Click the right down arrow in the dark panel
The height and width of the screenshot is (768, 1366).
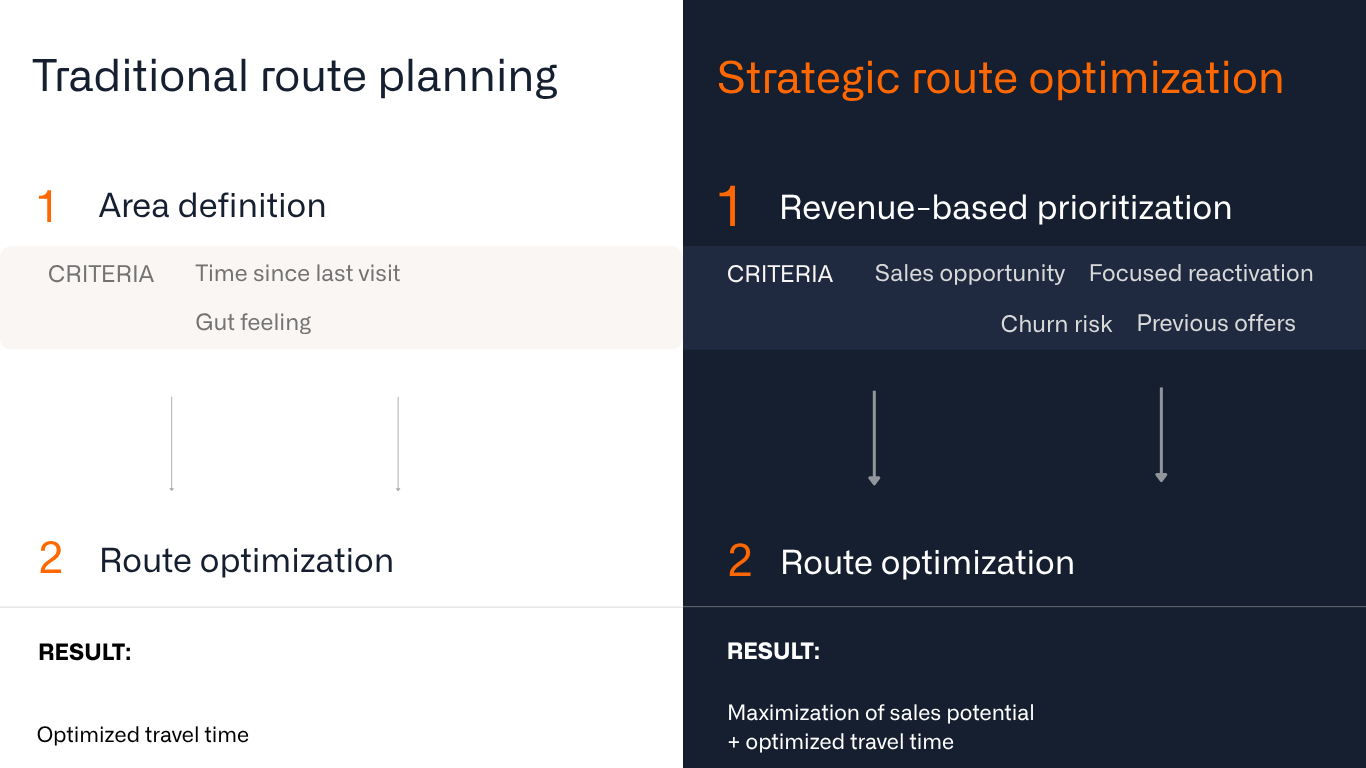[x=1161, y=436]
